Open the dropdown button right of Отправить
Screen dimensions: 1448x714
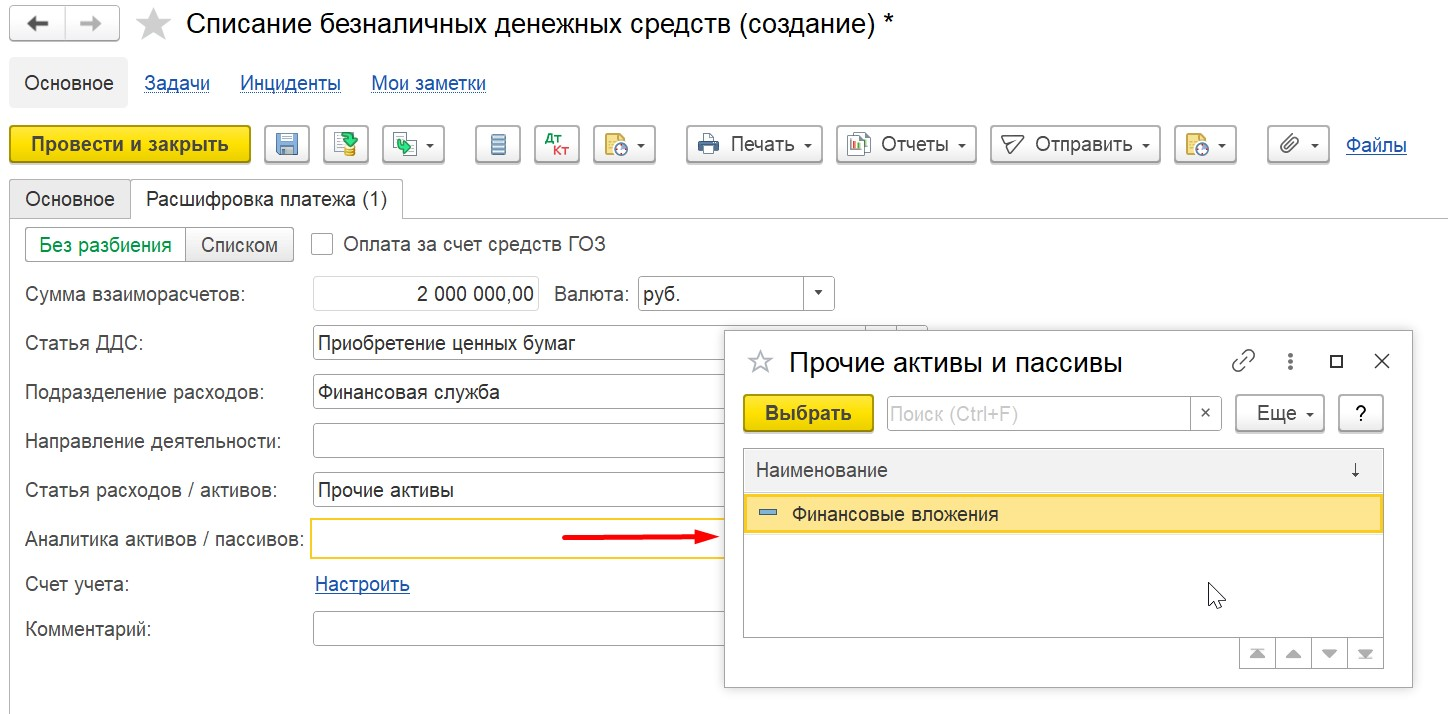(x=1206, y=144)
